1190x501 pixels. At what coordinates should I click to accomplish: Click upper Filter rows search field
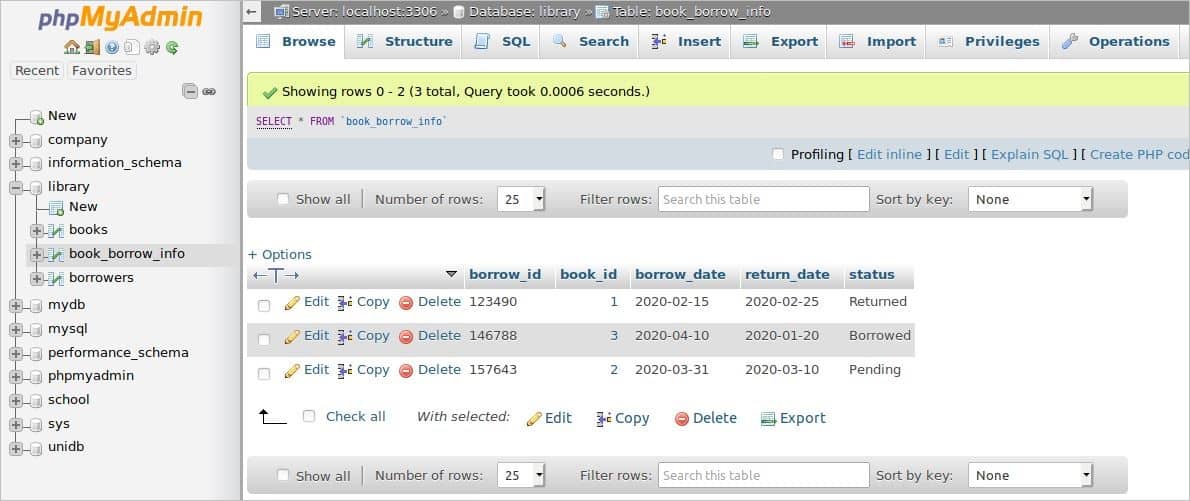[x=763, y=200]
